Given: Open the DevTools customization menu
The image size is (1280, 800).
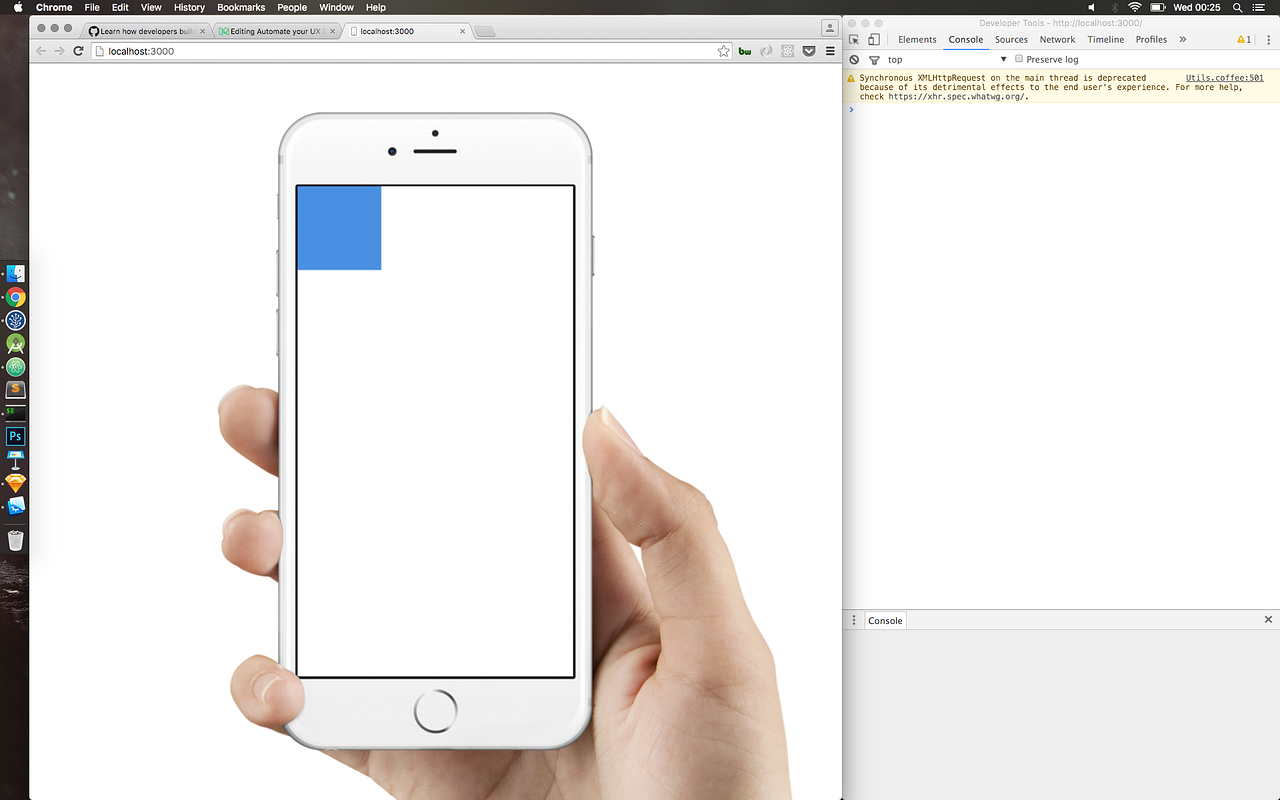Looking at the screenshot, I should 1268,39.
